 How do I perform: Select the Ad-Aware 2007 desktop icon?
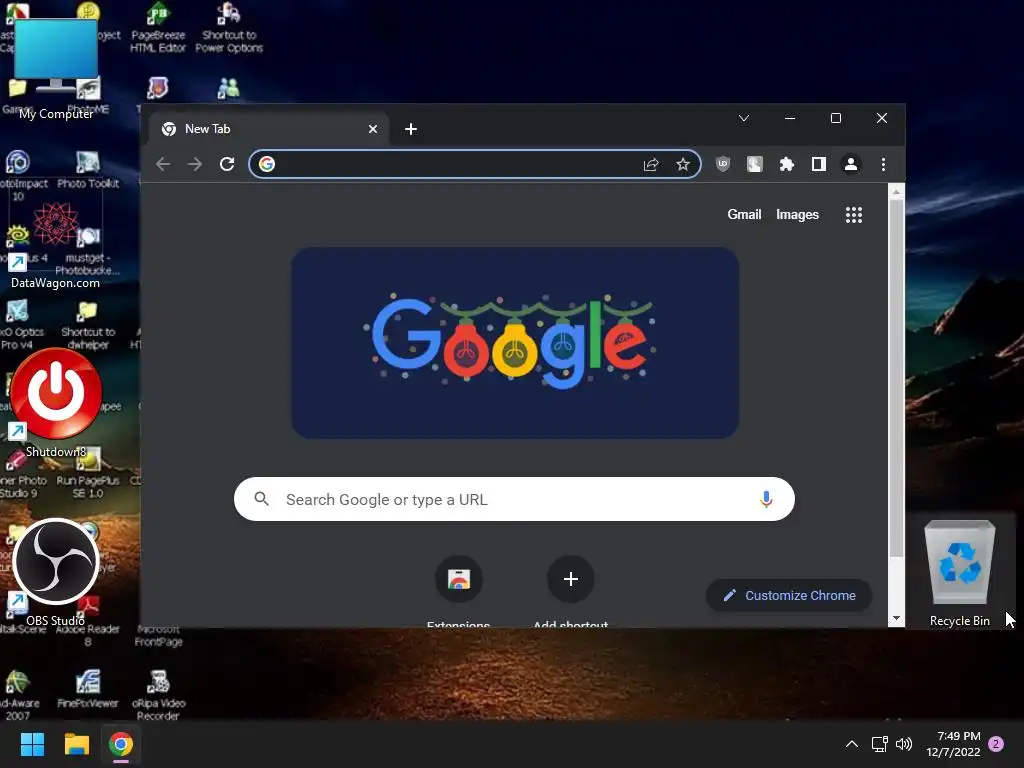coord(18,696)
